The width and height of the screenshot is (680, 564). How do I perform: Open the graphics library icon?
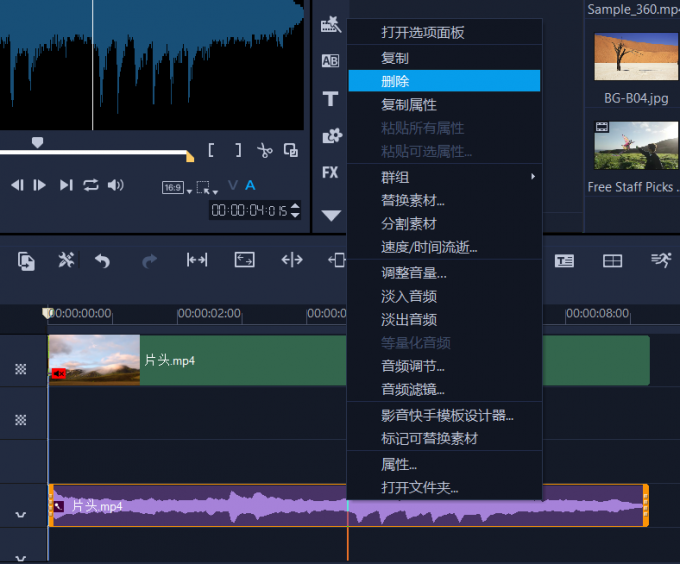pyautogui.click(x=332, y=136)
